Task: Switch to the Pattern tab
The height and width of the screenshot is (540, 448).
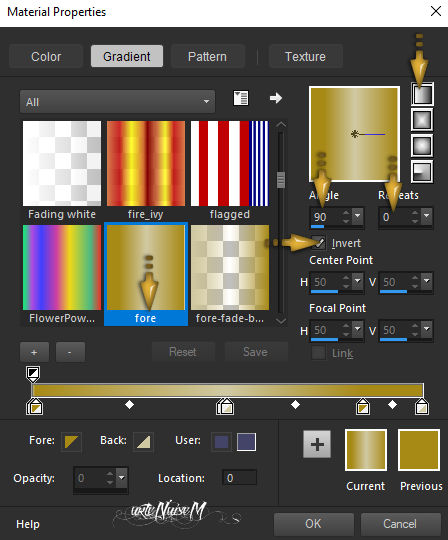Action: (x=207, y=56)
